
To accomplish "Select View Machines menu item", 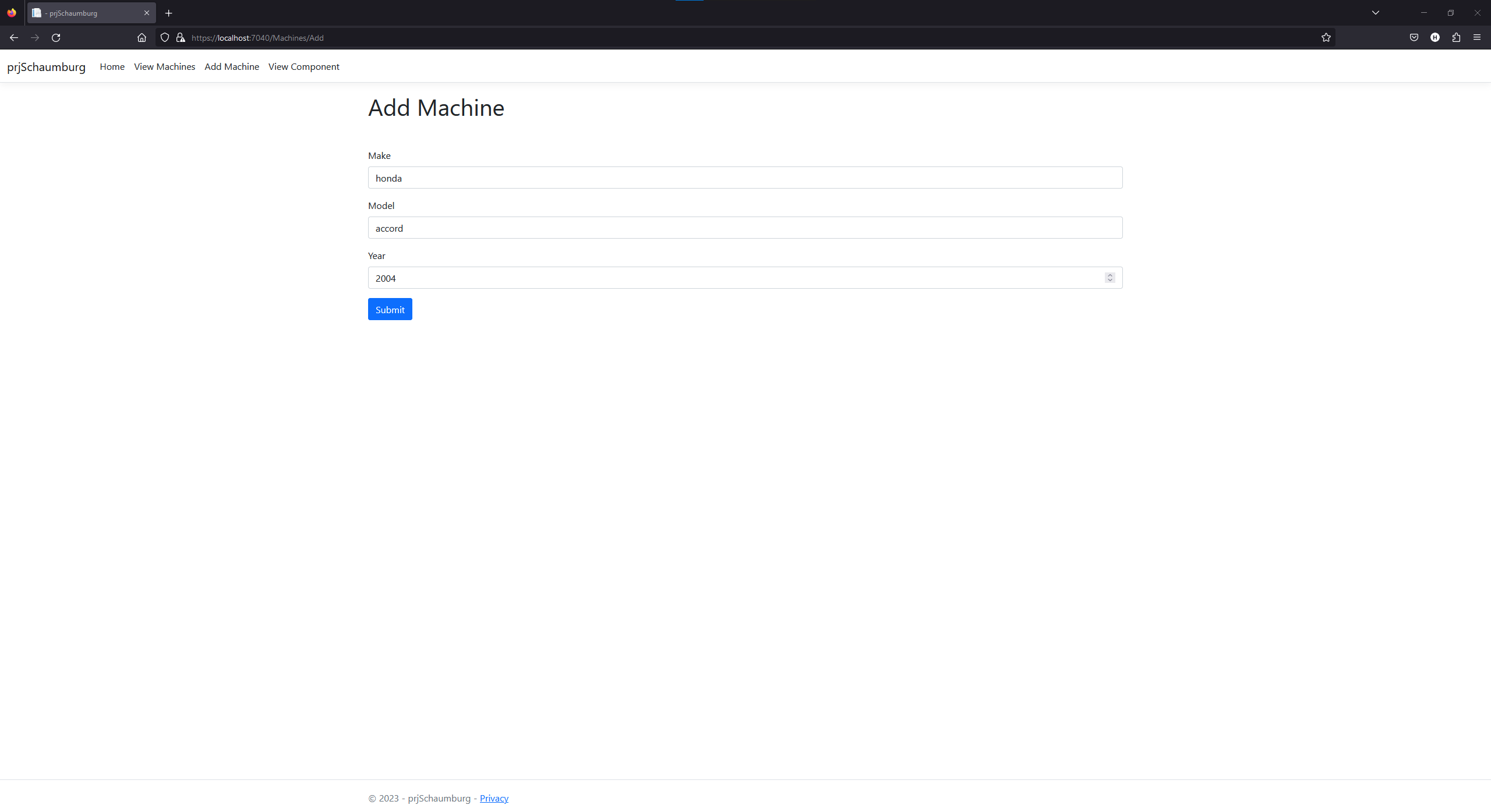I will tap(164, 66).
